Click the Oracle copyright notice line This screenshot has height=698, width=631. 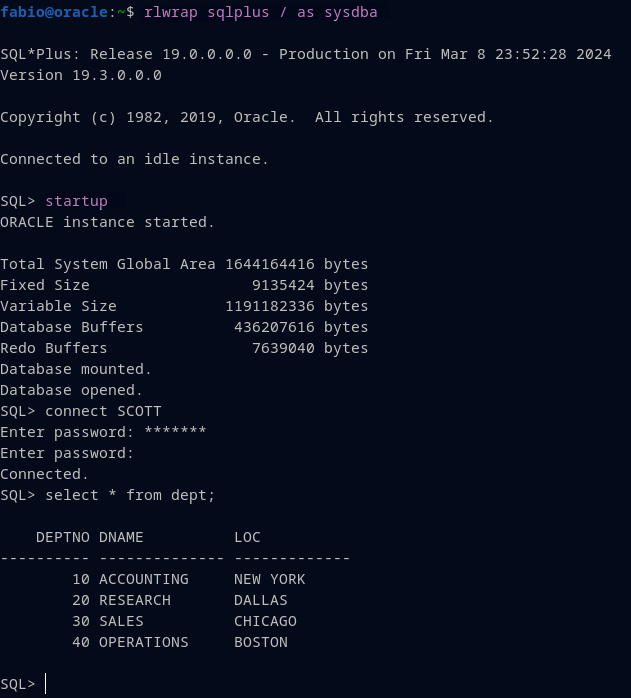[x=247, y=117]
